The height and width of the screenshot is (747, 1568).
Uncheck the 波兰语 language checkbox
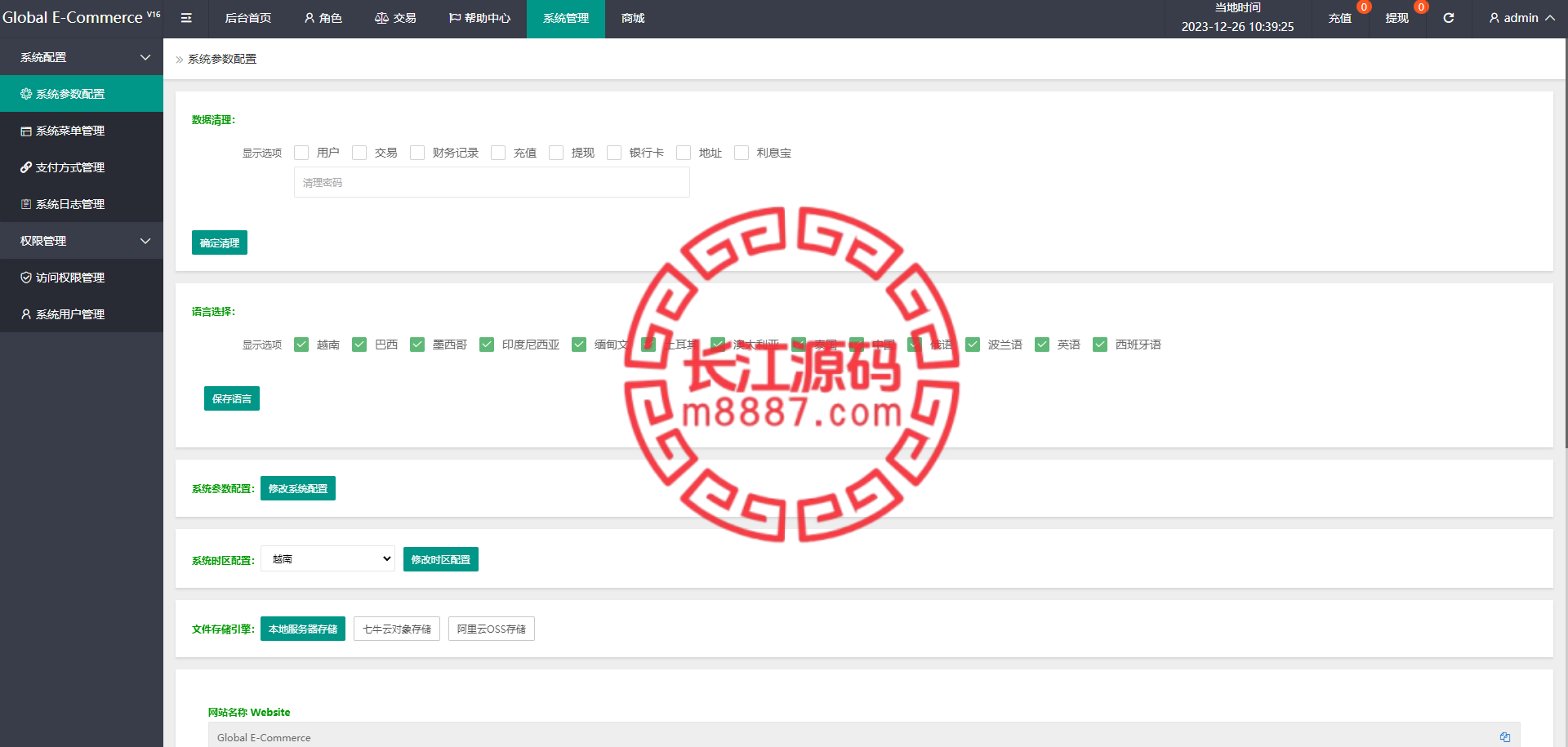point(973,345)
